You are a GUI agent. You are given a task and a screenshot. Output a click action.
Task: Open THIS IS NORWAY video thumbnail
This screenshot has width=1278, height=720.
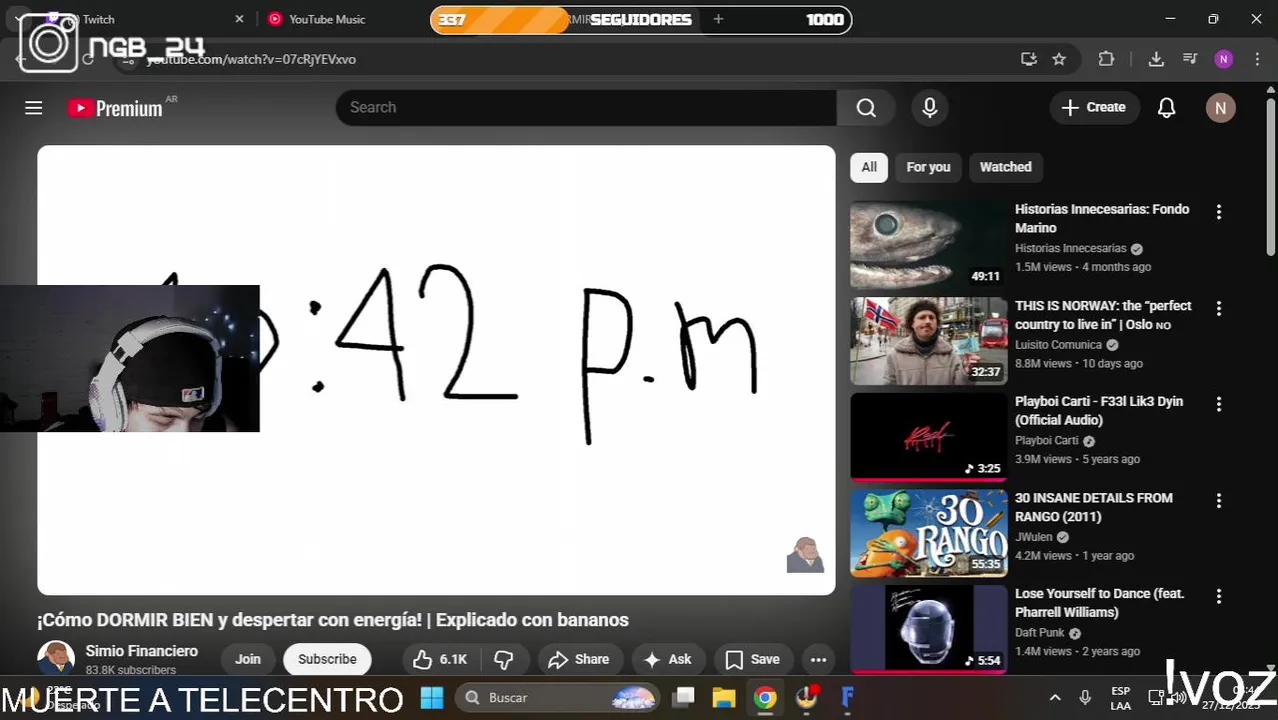(929, 341)
